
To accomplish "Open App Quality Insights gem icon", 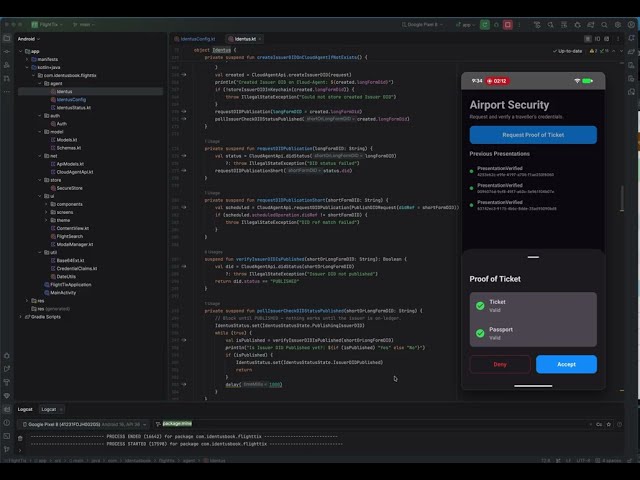I will point(7,396).
